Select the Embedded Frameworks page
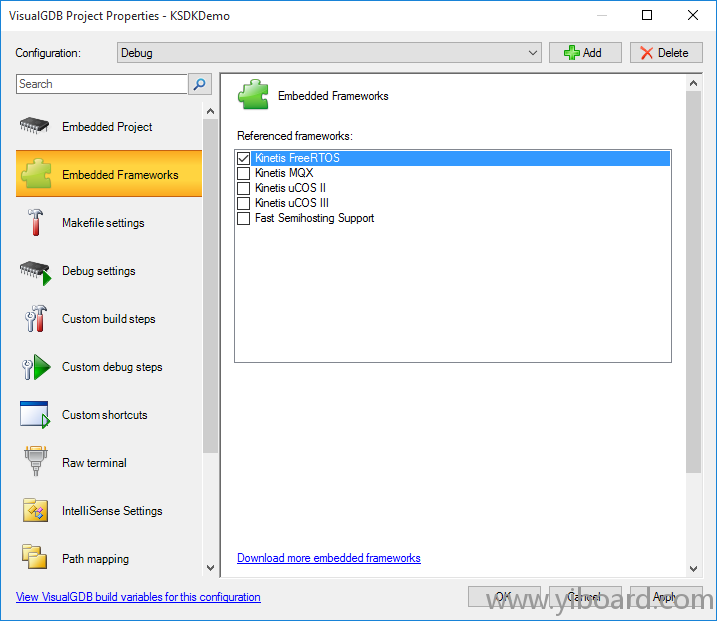 pyautogui.click(x=109, y=174)
